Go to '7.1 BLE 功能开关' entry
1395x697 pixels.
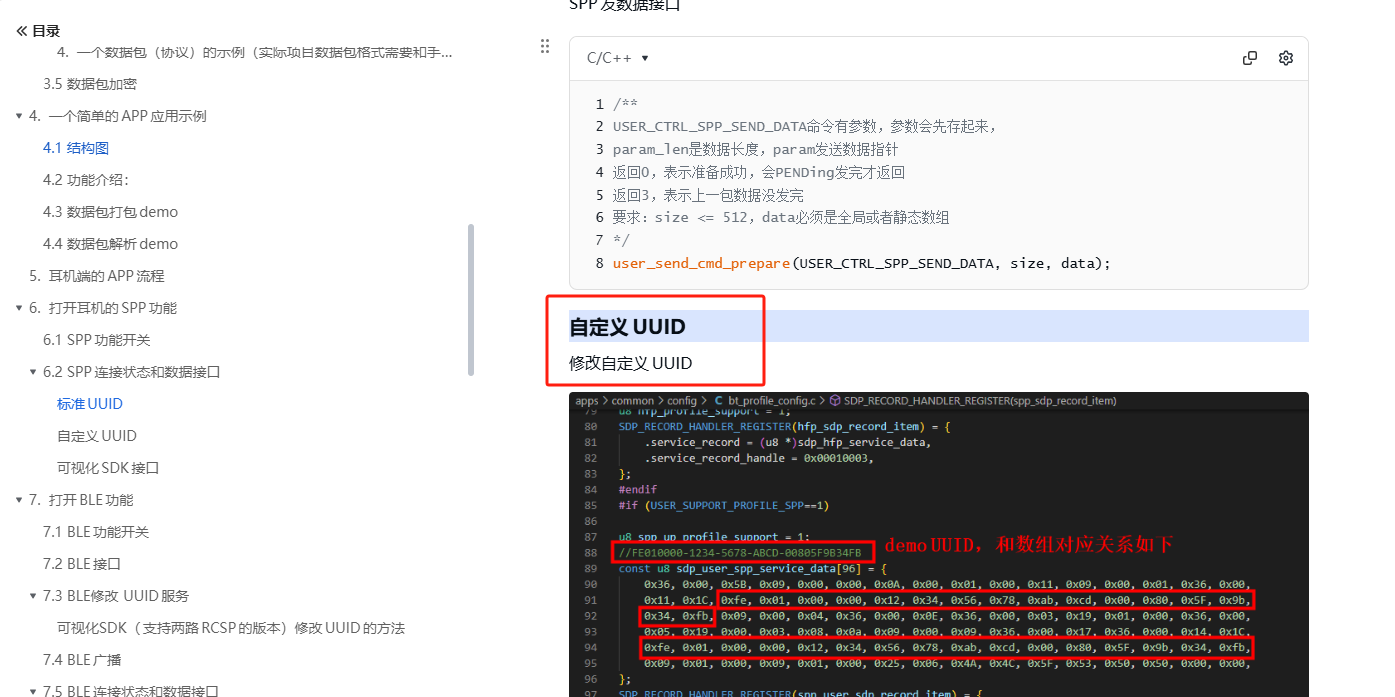(96, 532)
